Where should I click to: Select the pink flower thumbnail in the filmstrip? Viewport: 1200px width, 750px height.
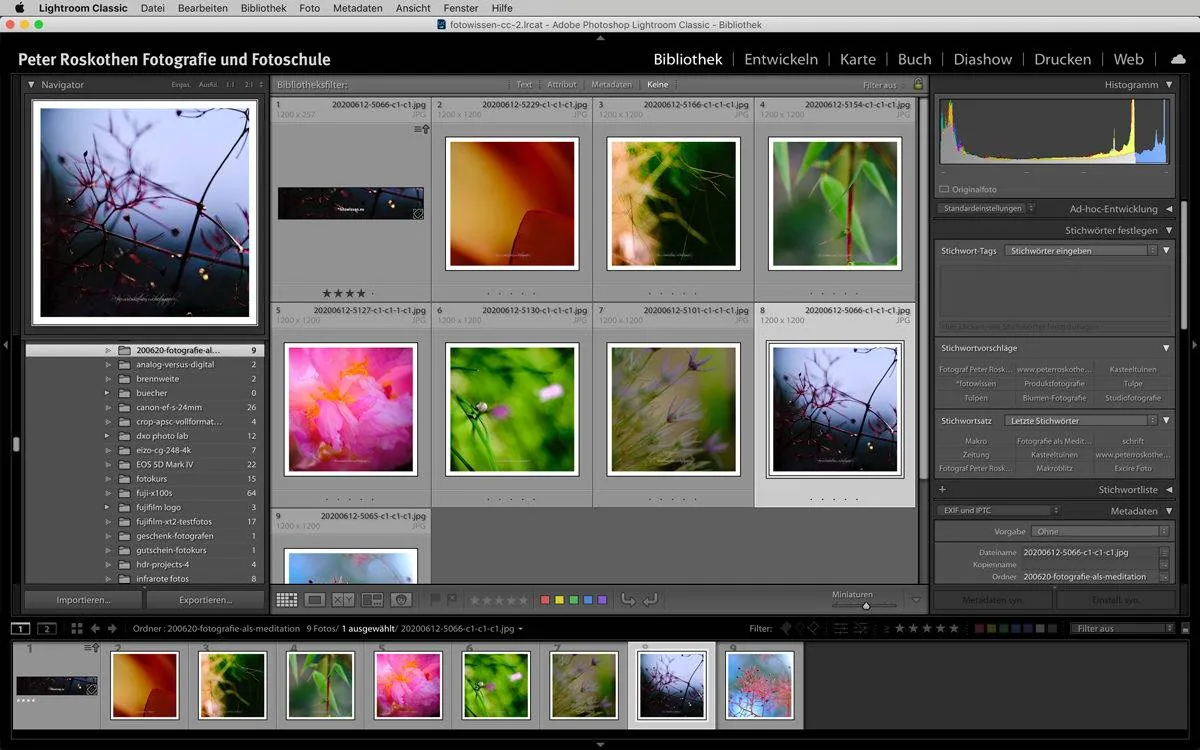(408, 685)
